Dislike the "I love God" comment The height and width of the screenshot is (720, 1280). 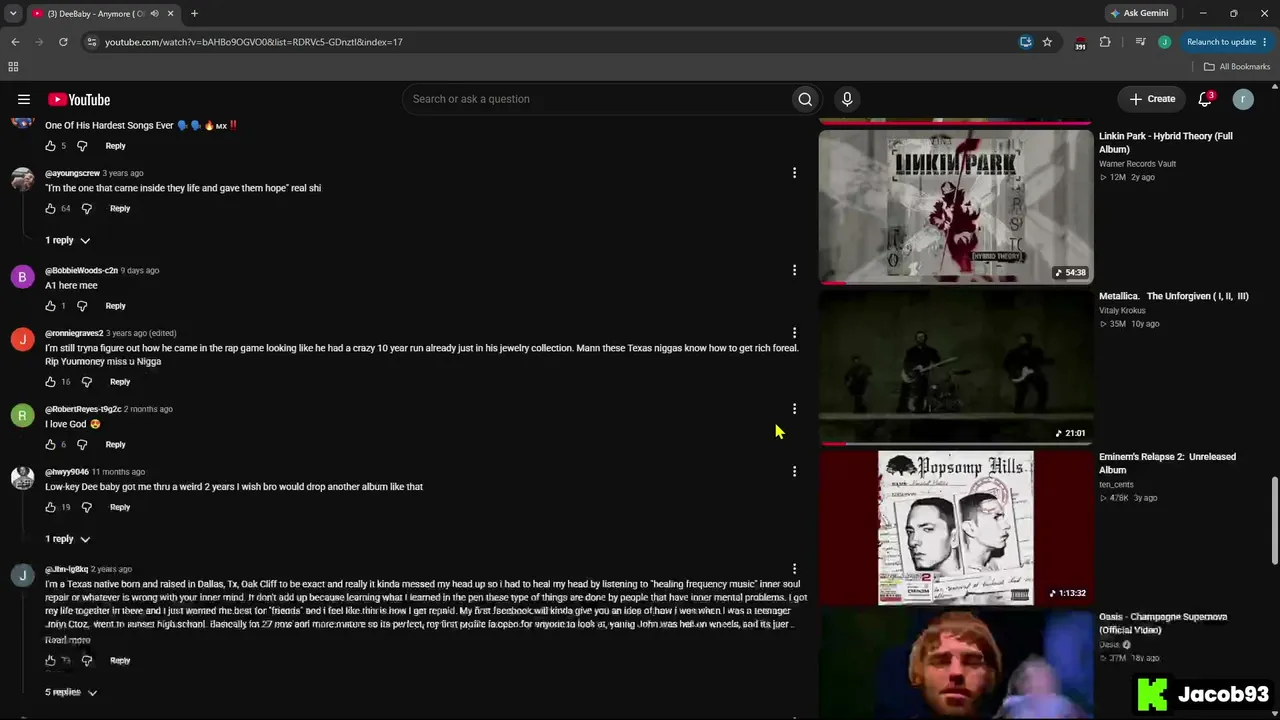click(x=82, y=445)
